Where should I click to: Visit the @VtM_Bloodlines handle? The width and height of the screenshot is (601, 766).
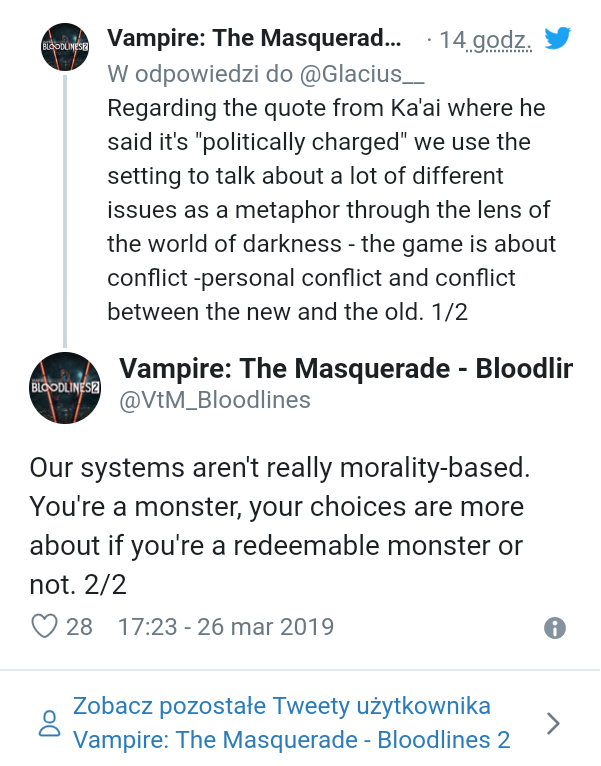215,401
